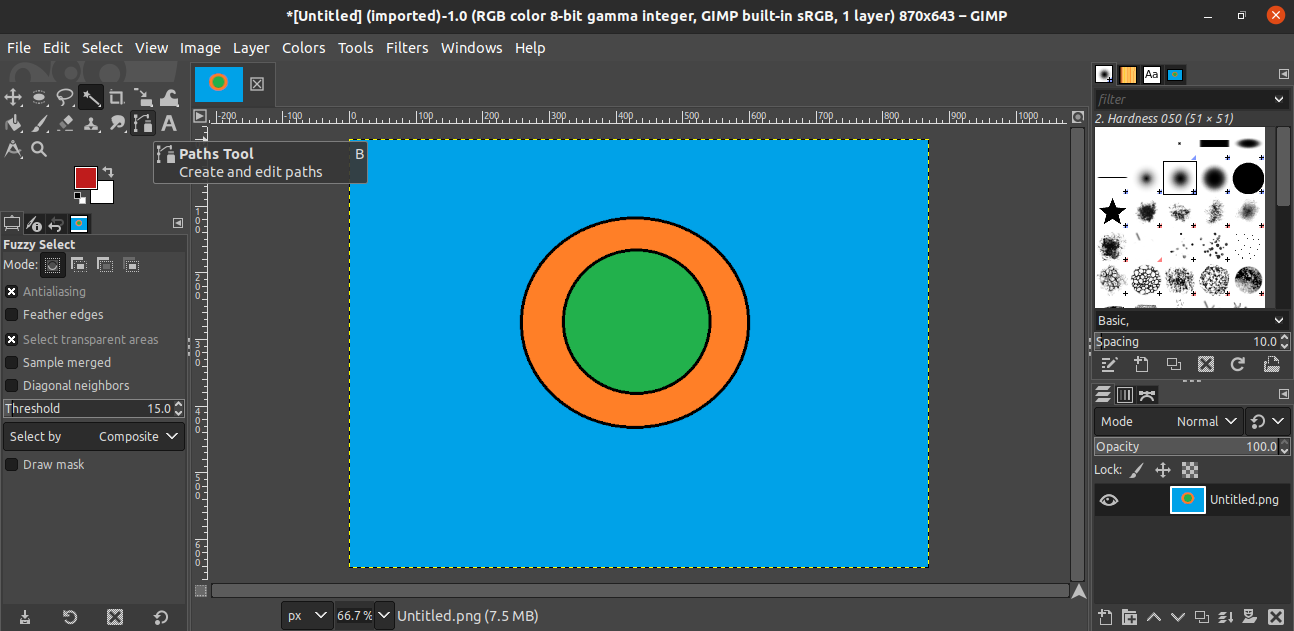Select the Text tool
Image resolution: width=1294 pixels, height=631 pixels.
coord(169,123)
